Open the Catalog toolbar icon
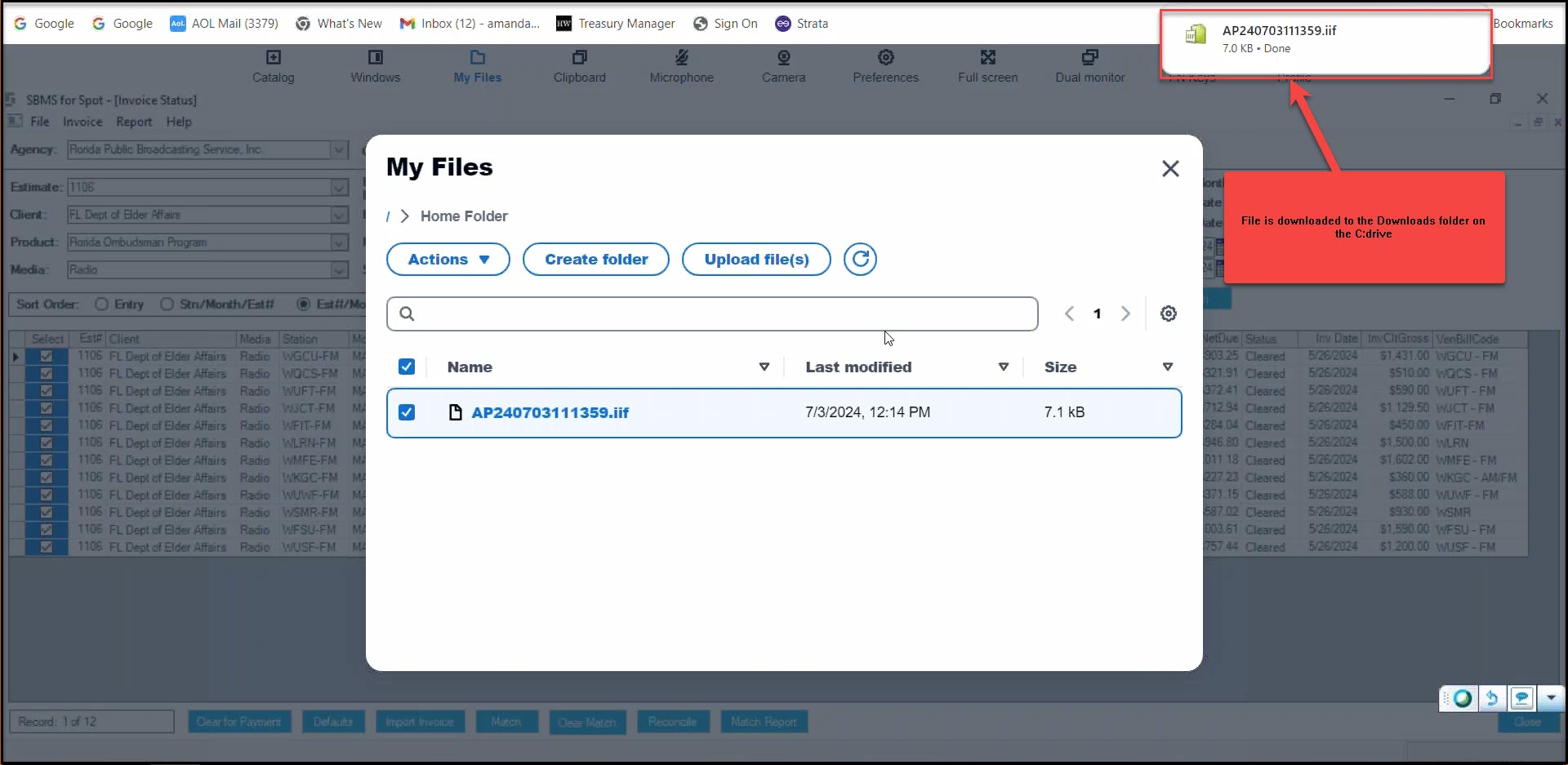This screenshot has height=765, width=1568. (273, 67)
